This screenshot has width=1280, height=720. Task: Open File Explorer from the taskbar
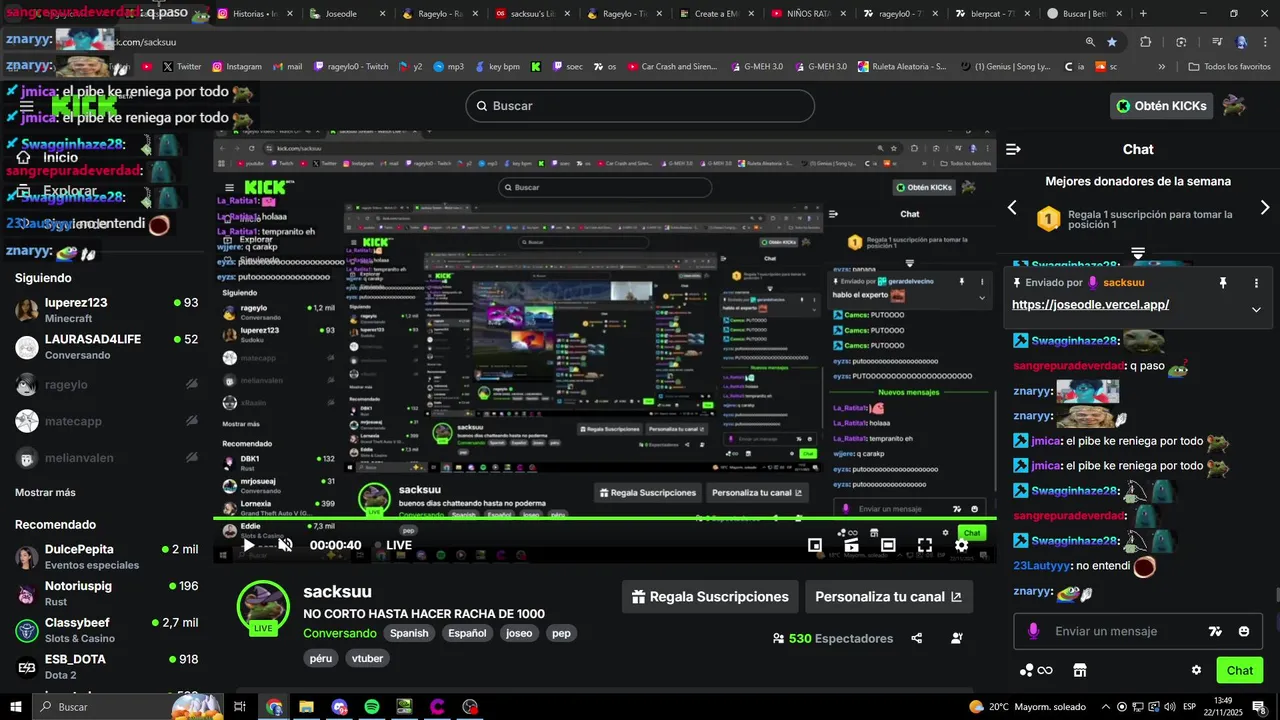point(307,707)
